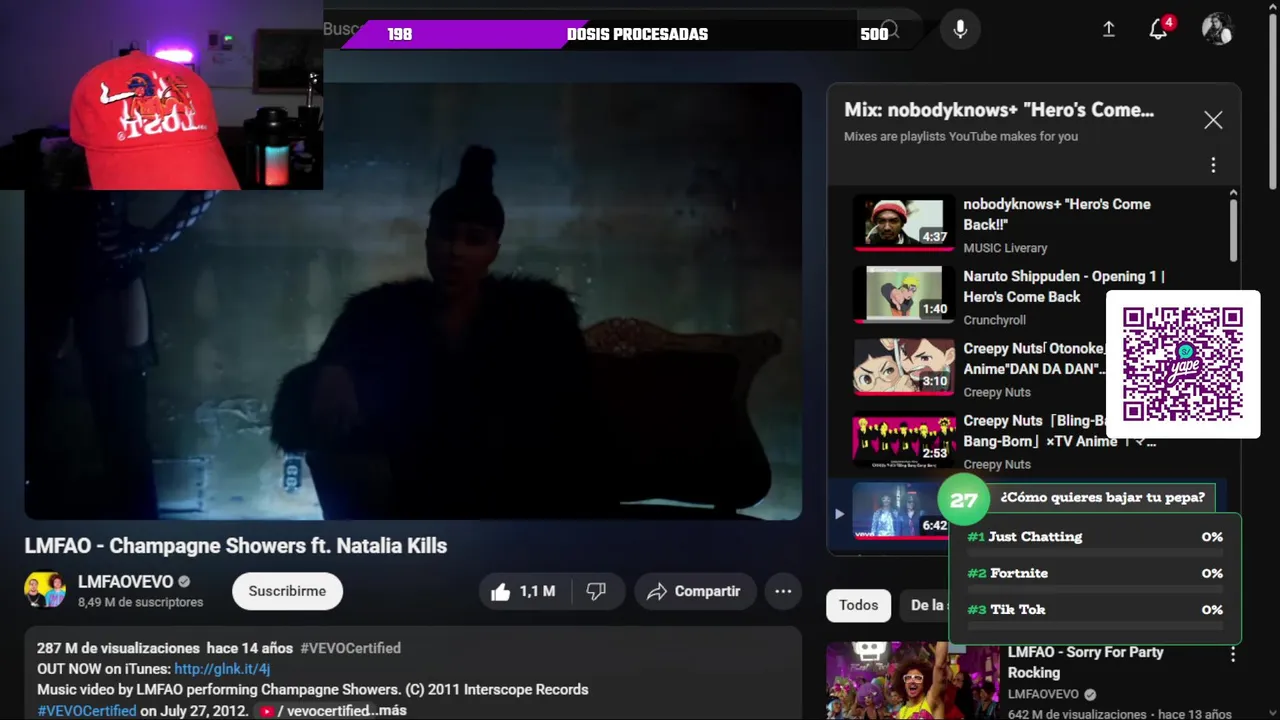Play nobodyknows+ Hero's Come Back!! thumbnail
This screenshot has width=1280, height=720.
coord(904,222)
